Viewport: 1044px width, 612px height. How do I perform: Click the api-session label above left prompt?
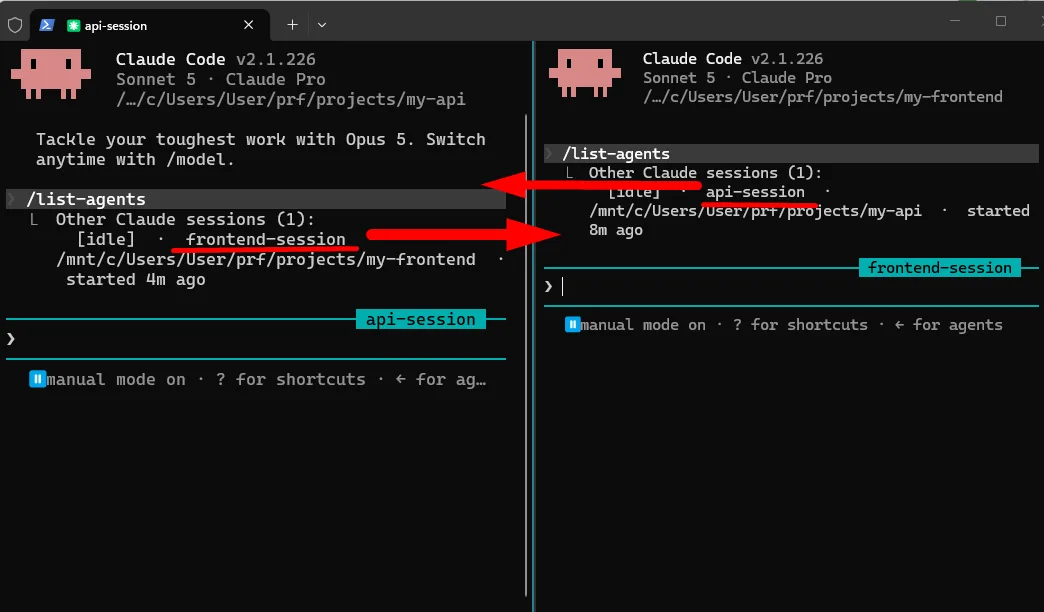421,319
